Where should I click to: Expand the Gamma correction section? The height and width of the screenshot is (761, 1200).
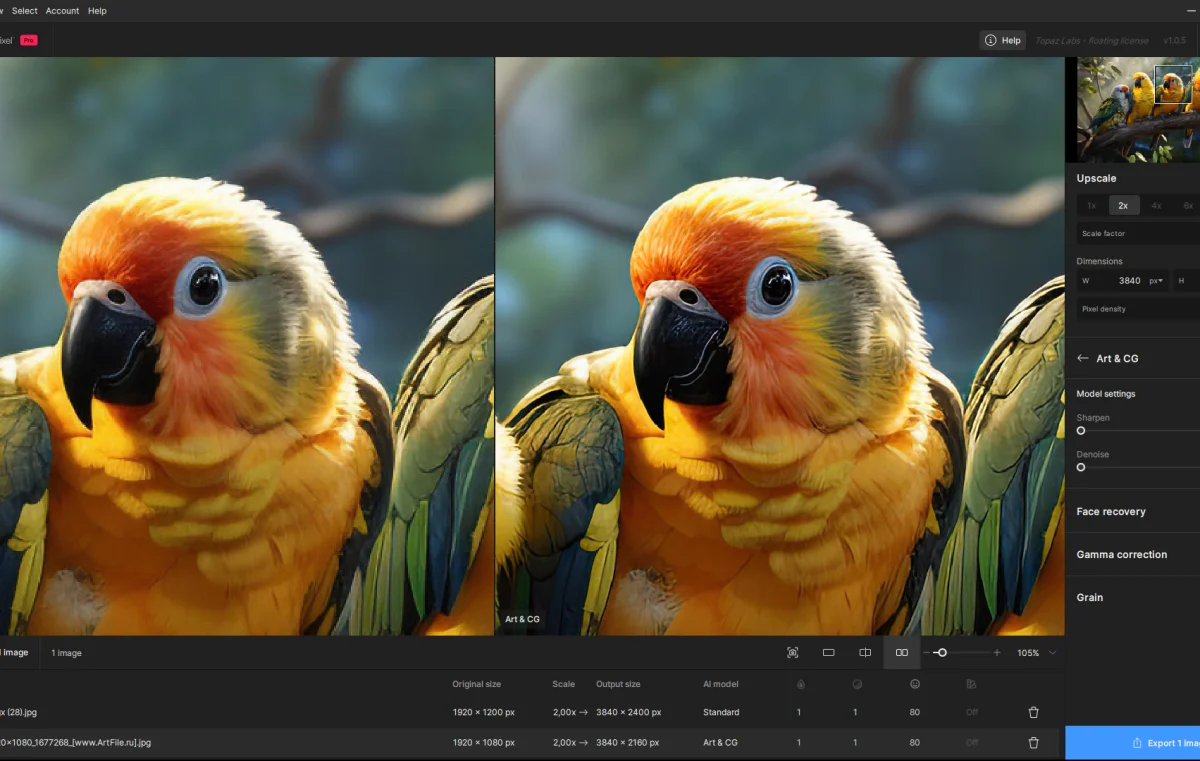point(1121,555)
